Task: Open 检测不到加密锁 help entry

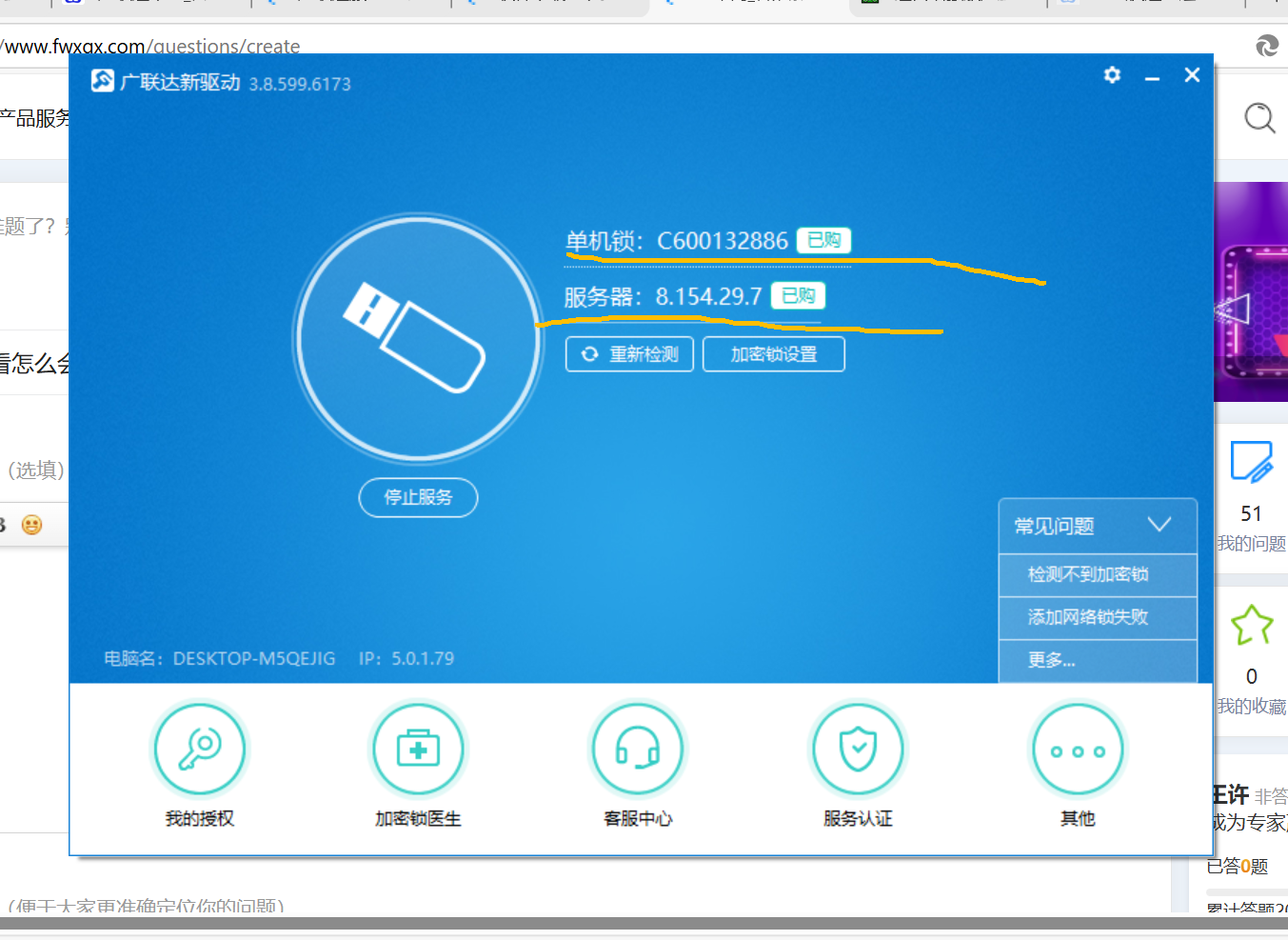Action: click(1098, 574)
